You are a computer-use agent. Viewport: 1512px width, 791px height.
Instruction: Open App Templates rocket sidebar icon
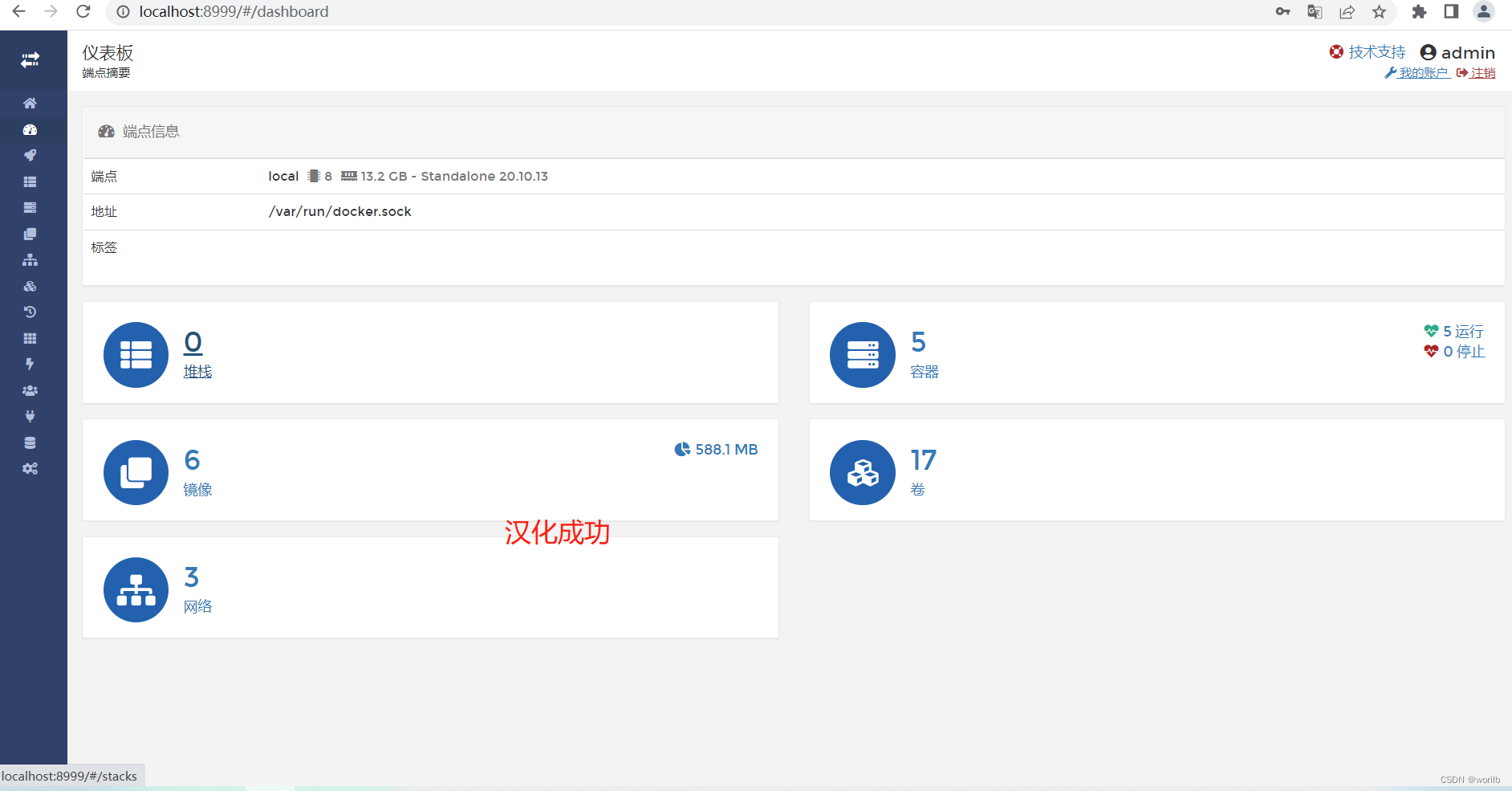click(x=30, y=155)
